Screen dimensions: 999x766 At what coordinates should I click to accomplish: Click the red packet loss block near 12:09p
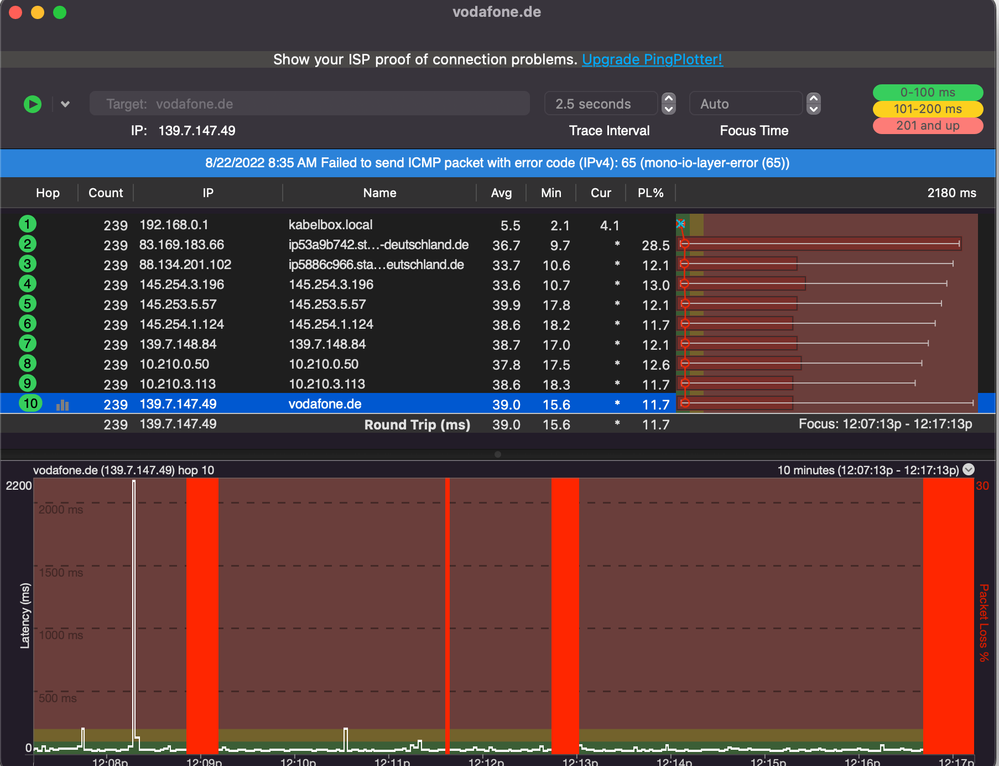(202, 616)
